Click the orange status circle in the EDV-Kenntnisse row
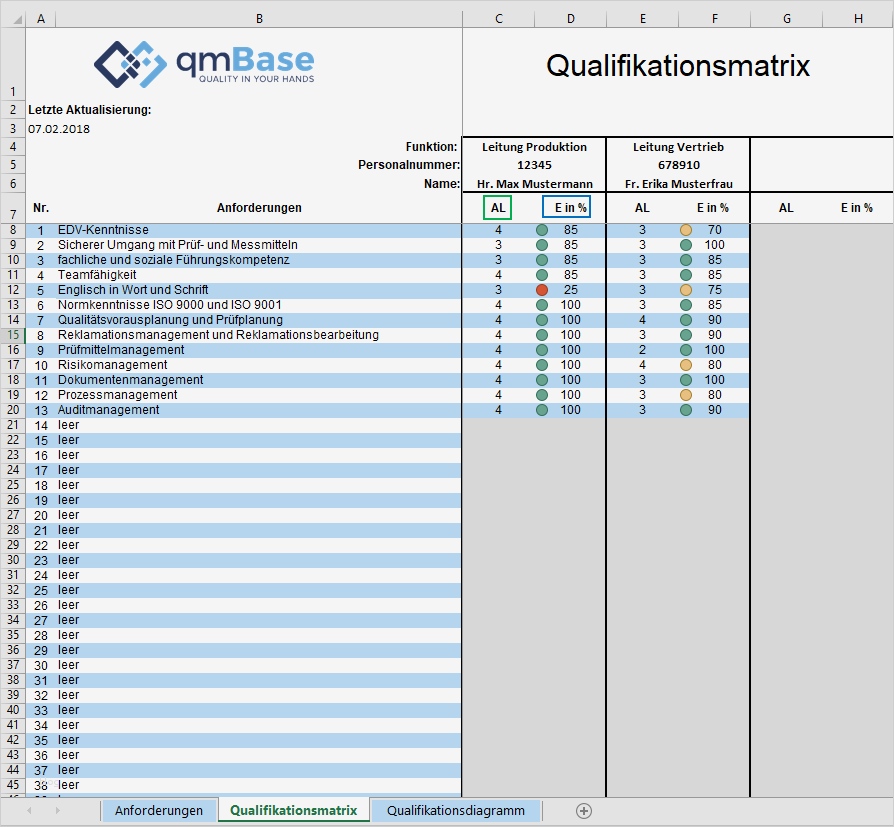894x827 pixels. 686,230
